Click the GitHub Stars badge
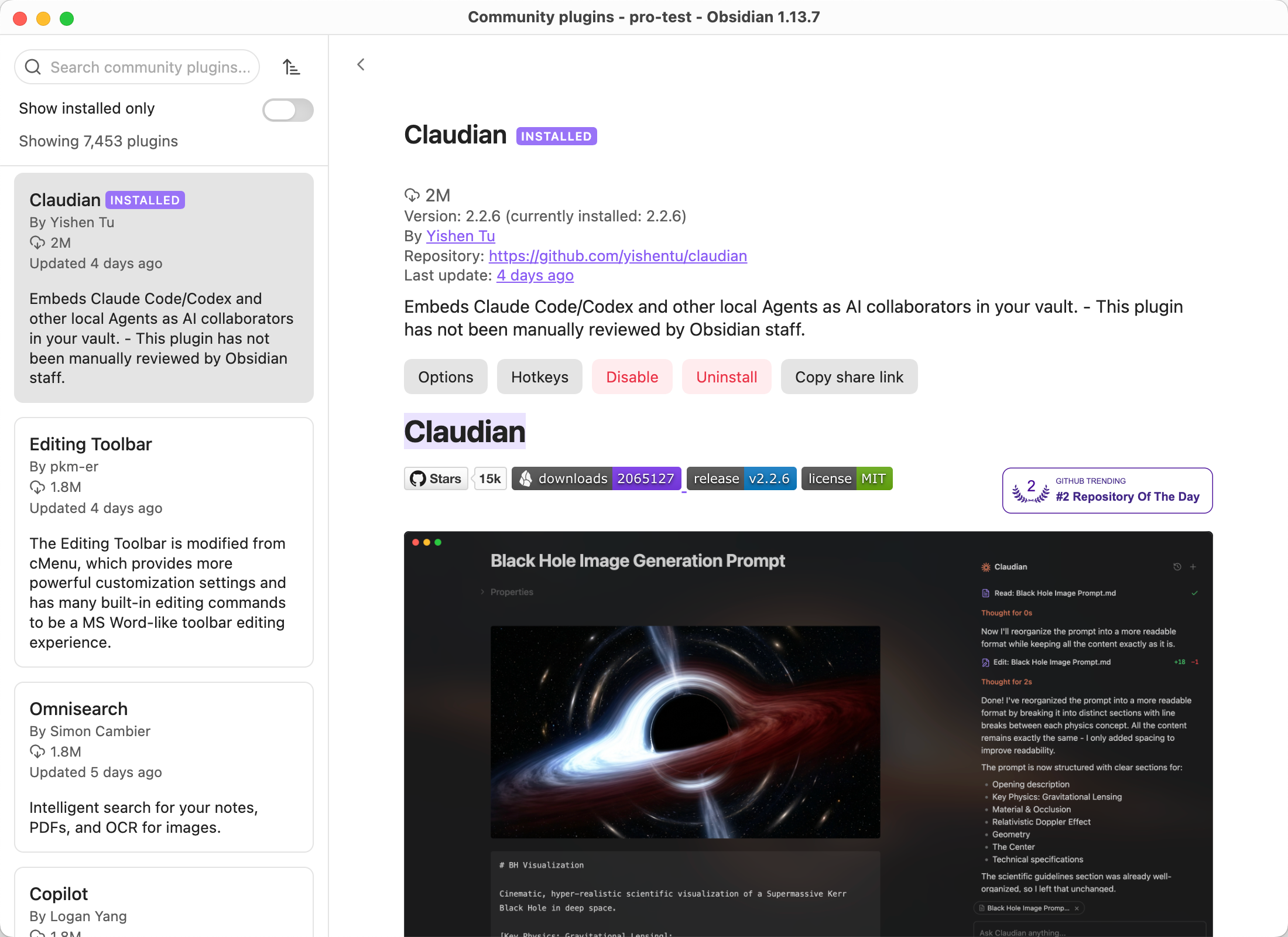 pos(436,478)
